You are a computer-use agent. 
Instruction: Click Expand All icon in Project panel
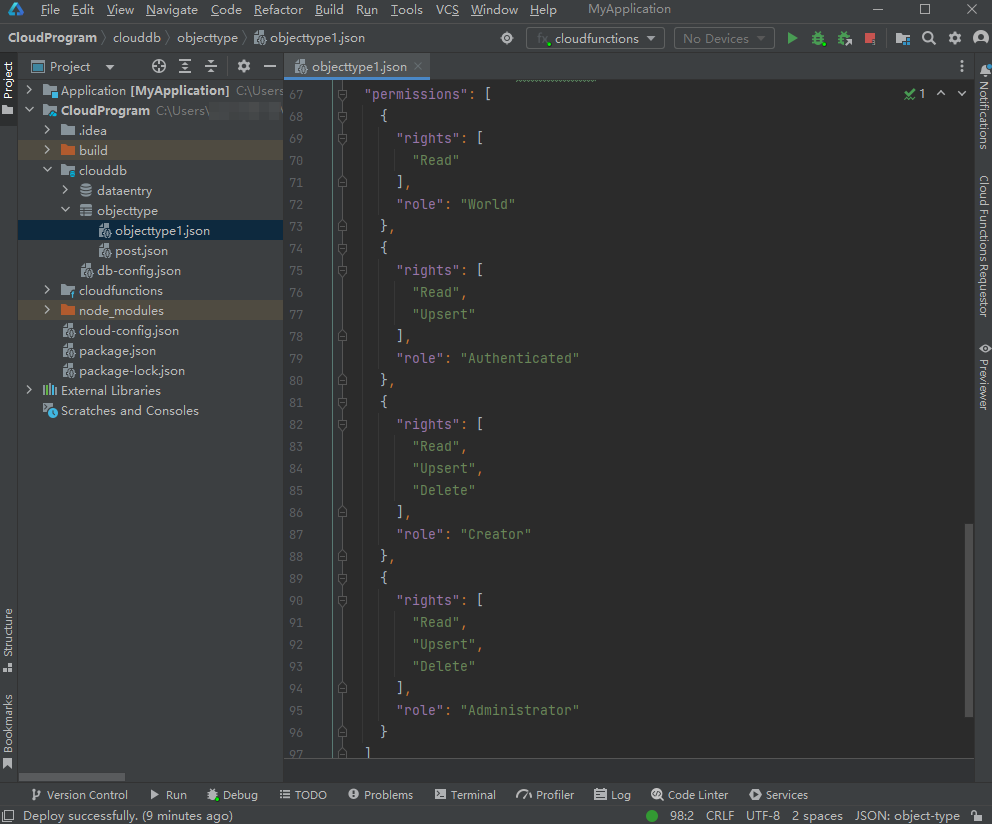coord(185,66)
